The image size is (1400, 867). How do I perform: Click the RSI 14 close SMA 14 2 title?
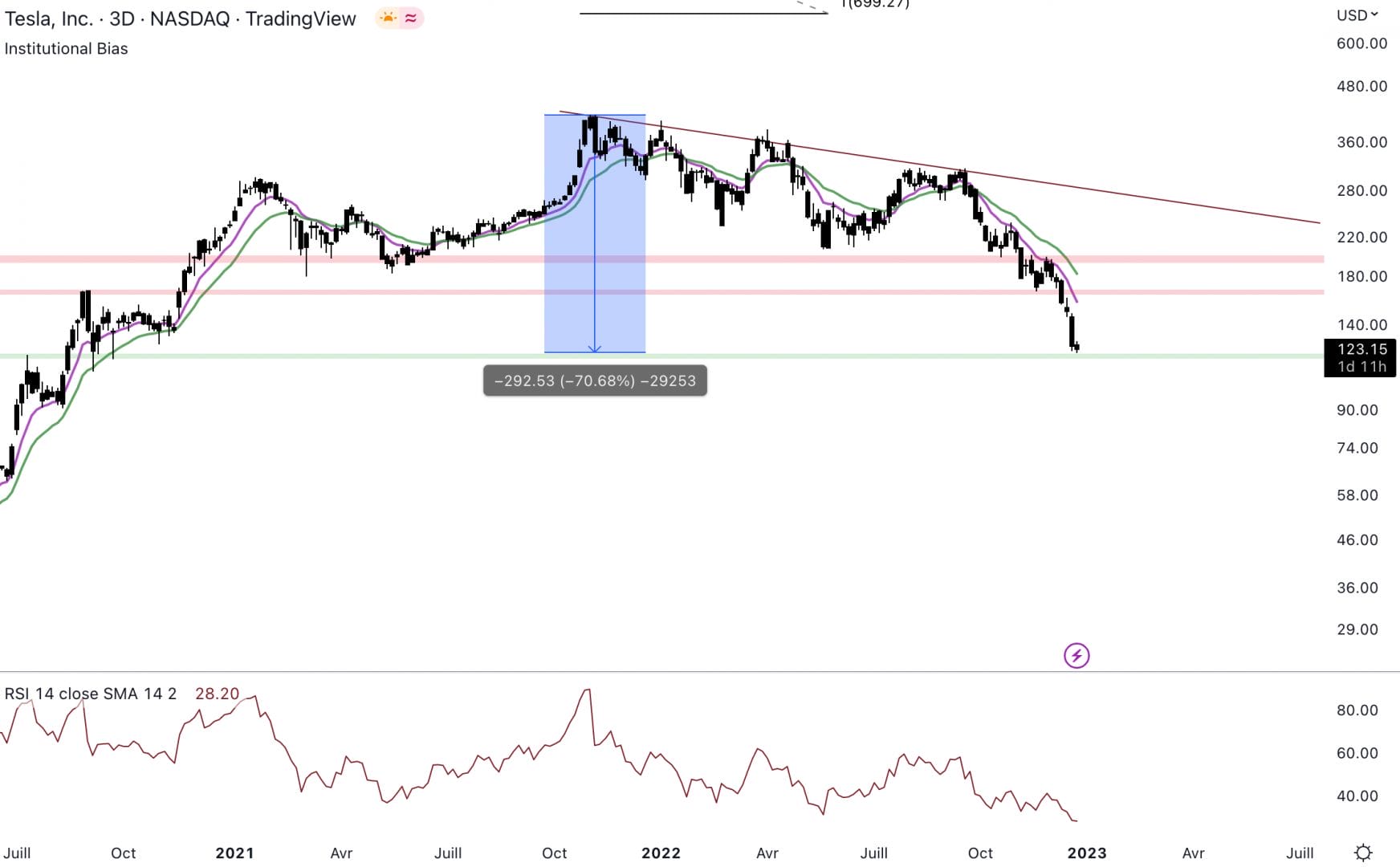88,693
